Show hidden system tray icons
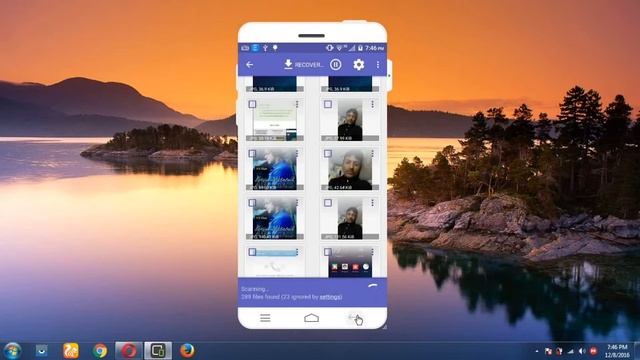 point(537,351)
